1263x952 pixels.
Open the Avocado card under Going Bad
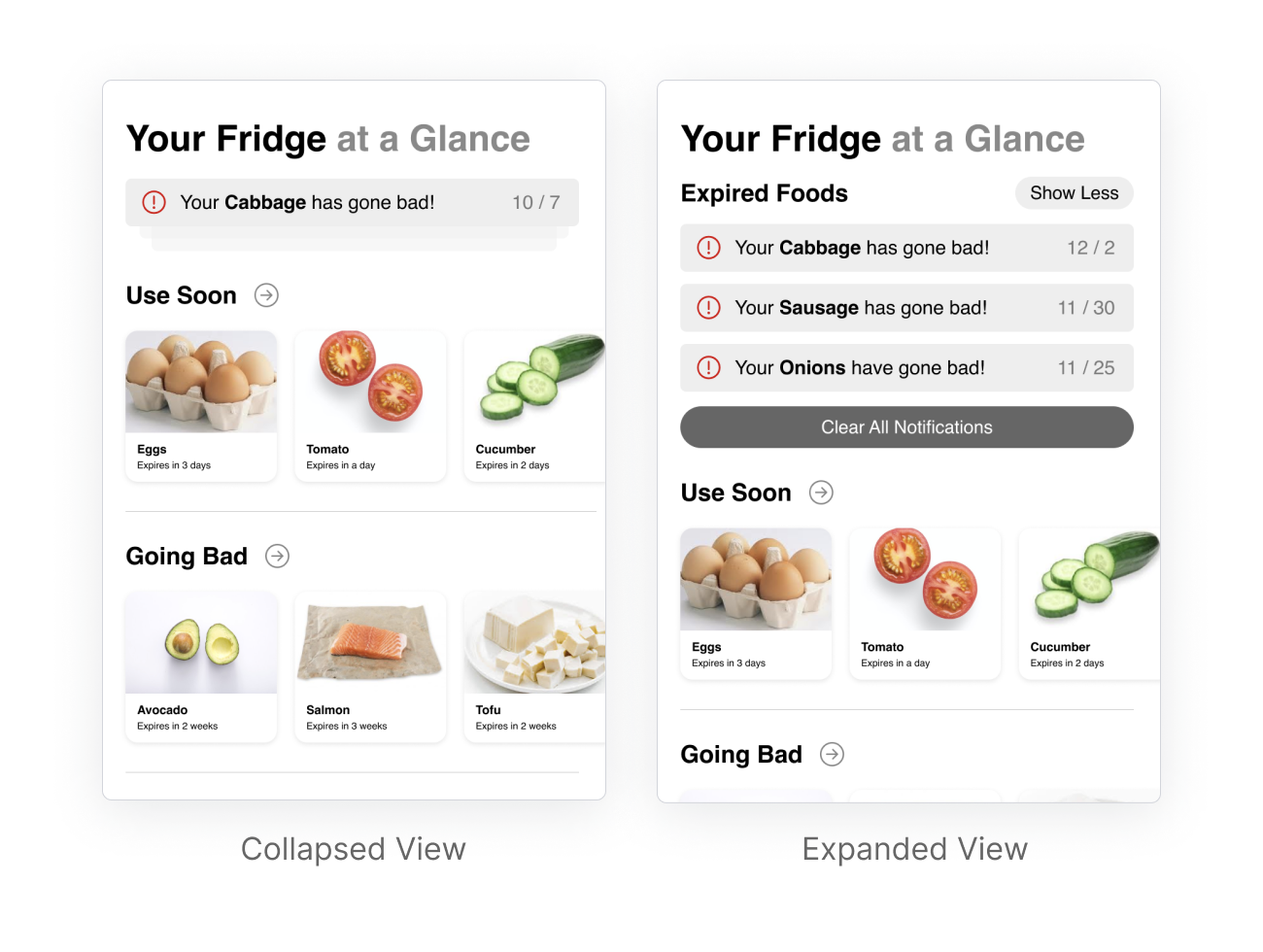tap(201, 666)
